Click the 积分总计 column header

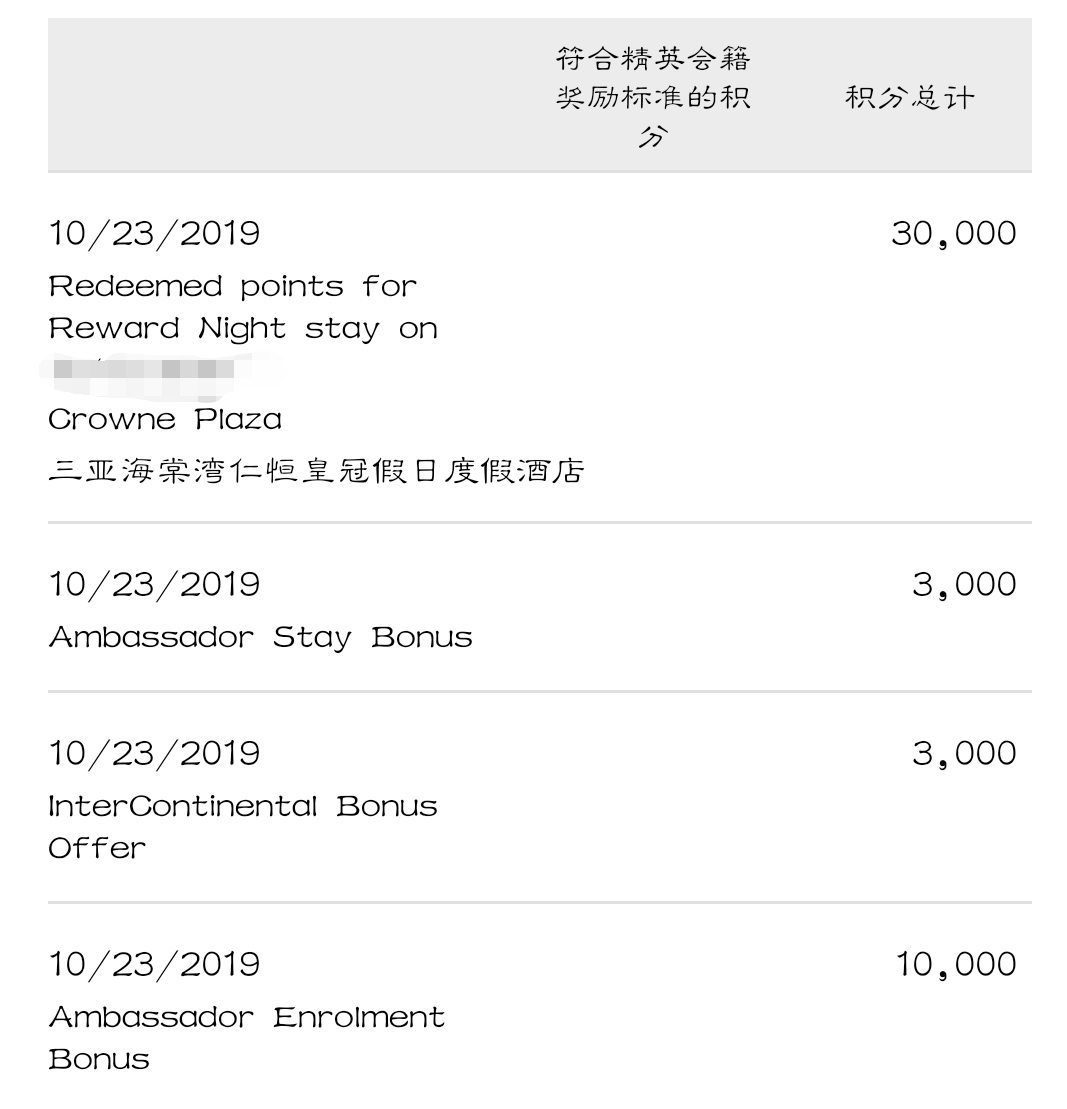tap(909, 98)
